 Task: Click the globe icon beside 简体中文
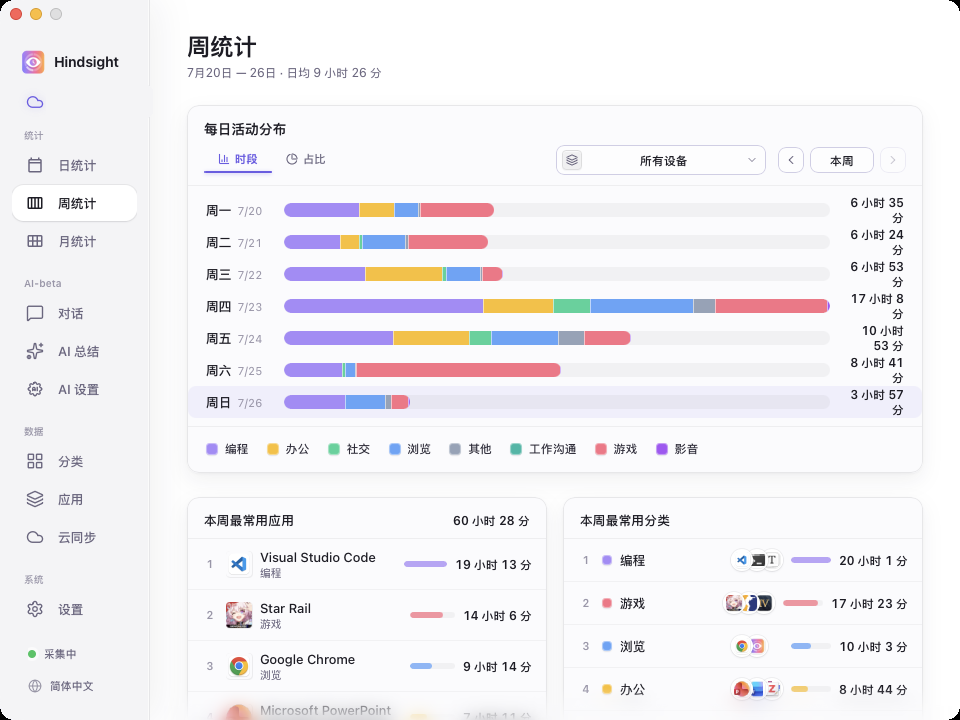pyautogui.click(x=35, y=686)
